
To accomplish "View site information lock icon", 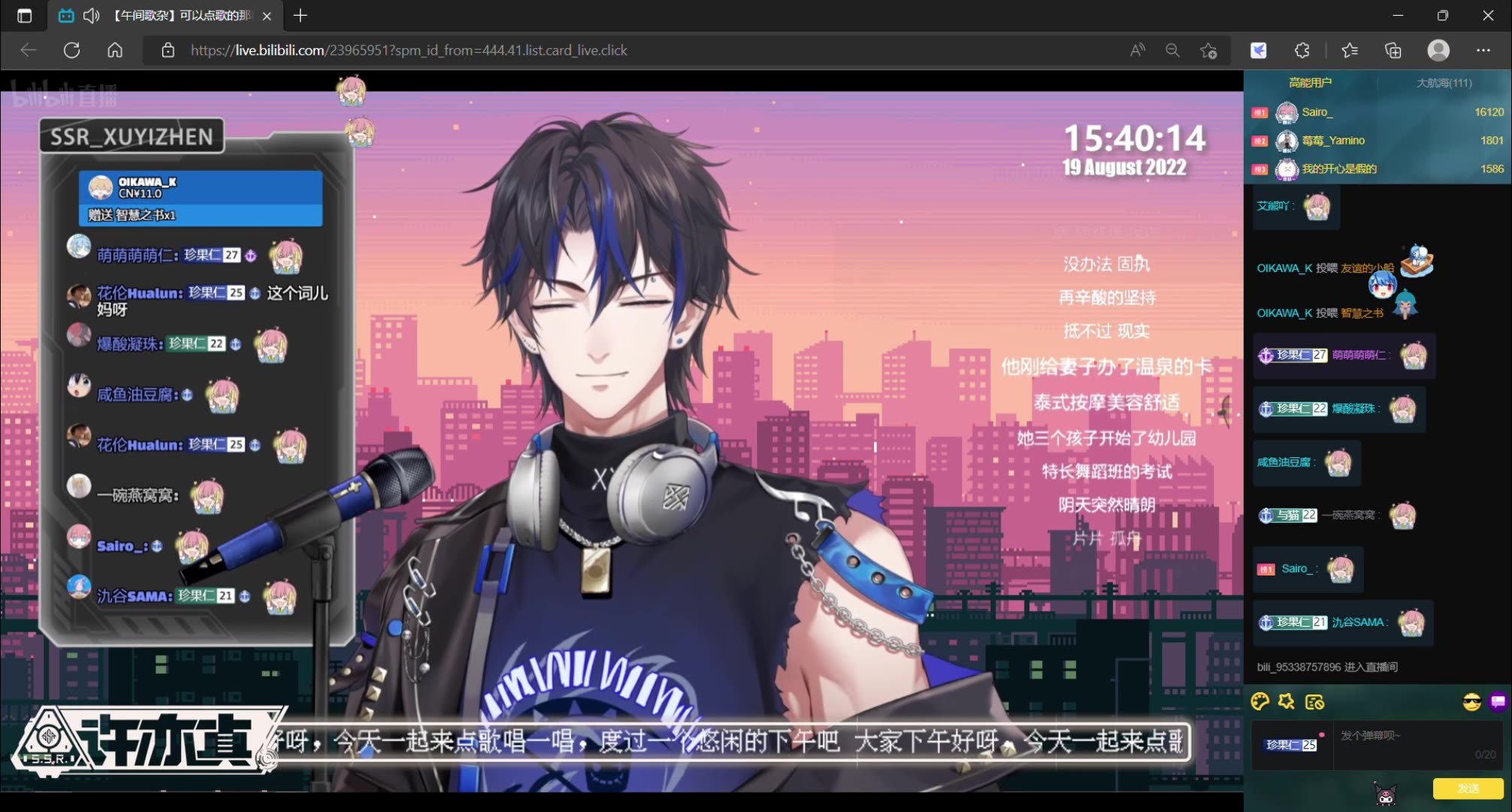I will pos(168,50).
